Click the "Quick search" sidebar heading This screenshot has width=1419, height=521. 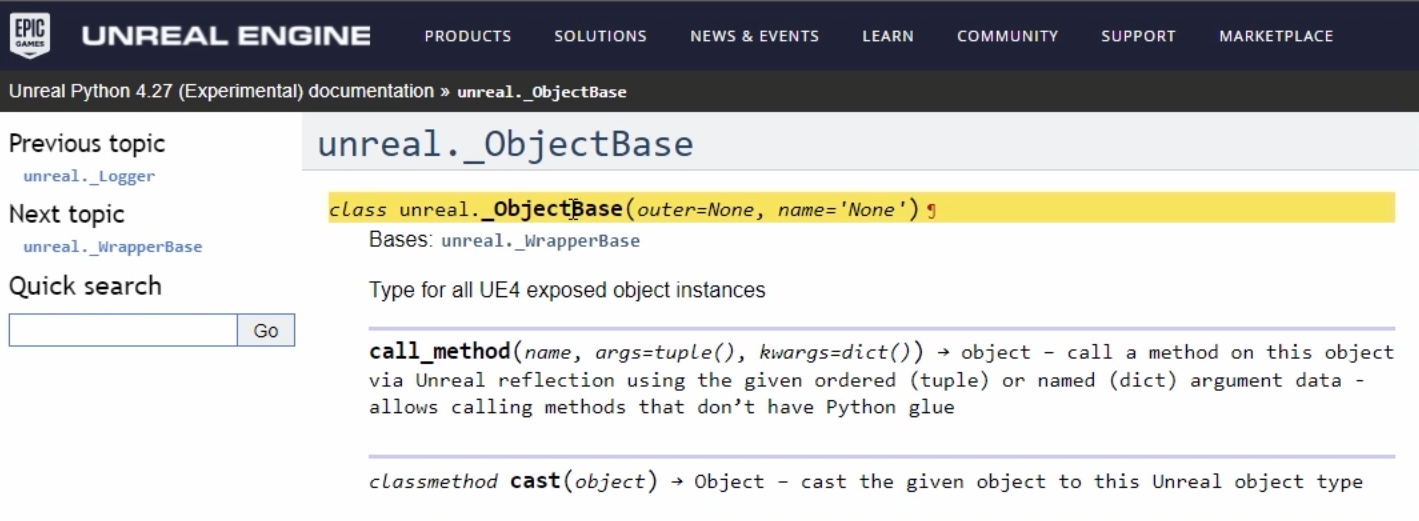[85, 286]
